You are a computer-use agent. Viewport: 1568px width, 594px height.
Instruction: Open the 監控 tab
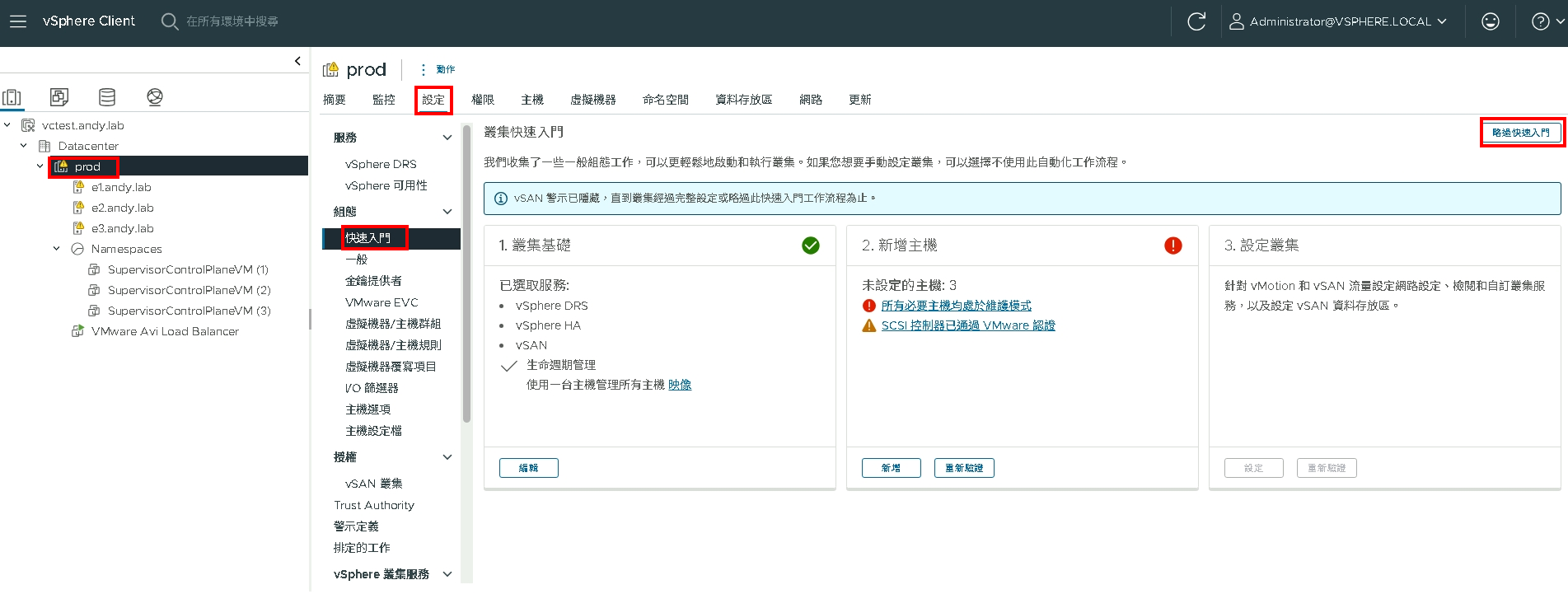coord(384,100)
